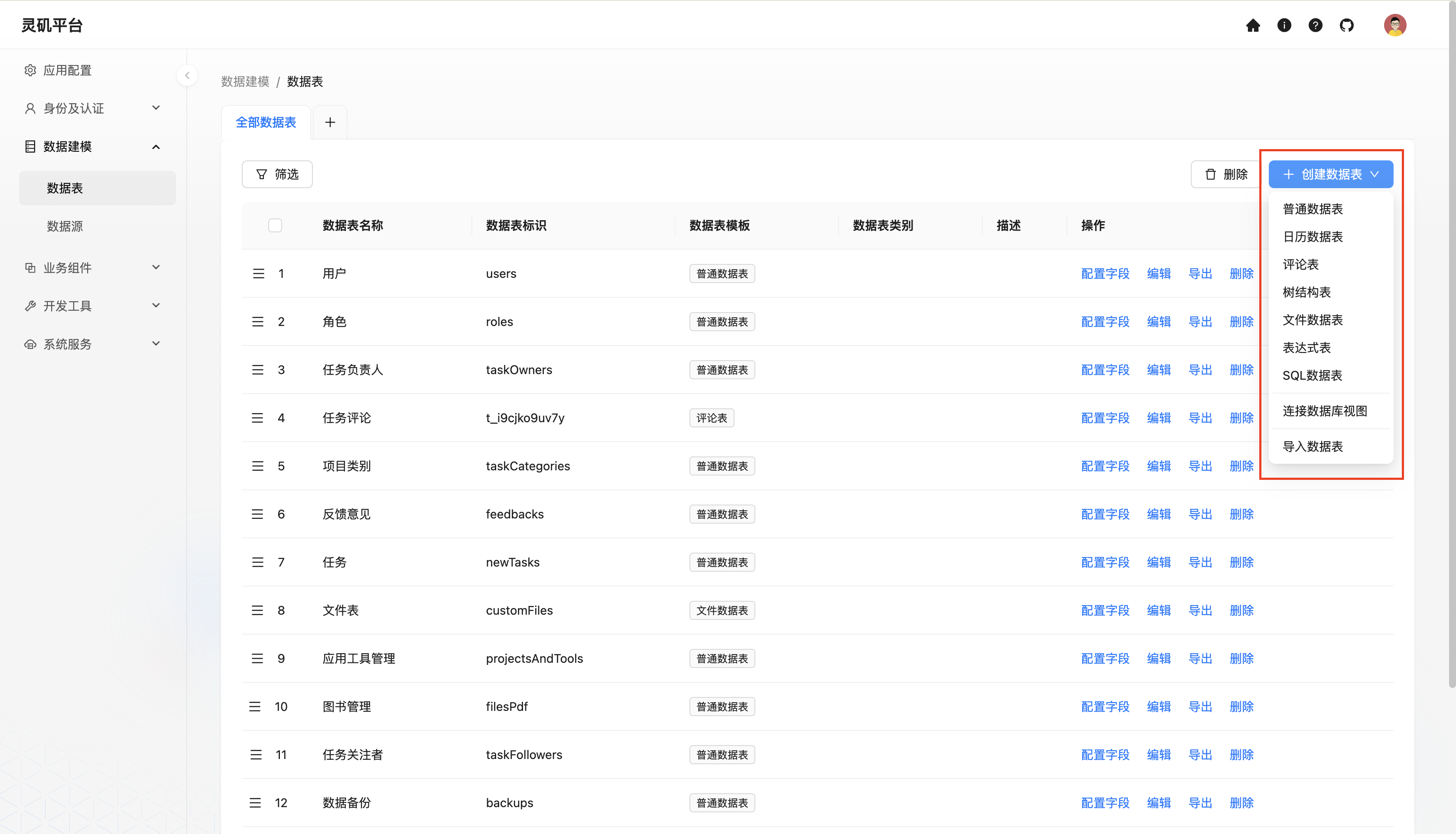Viewport: 1456px width, 834px height.
Task: Open 数据源 in the sidebar
Action: point(65,226)
